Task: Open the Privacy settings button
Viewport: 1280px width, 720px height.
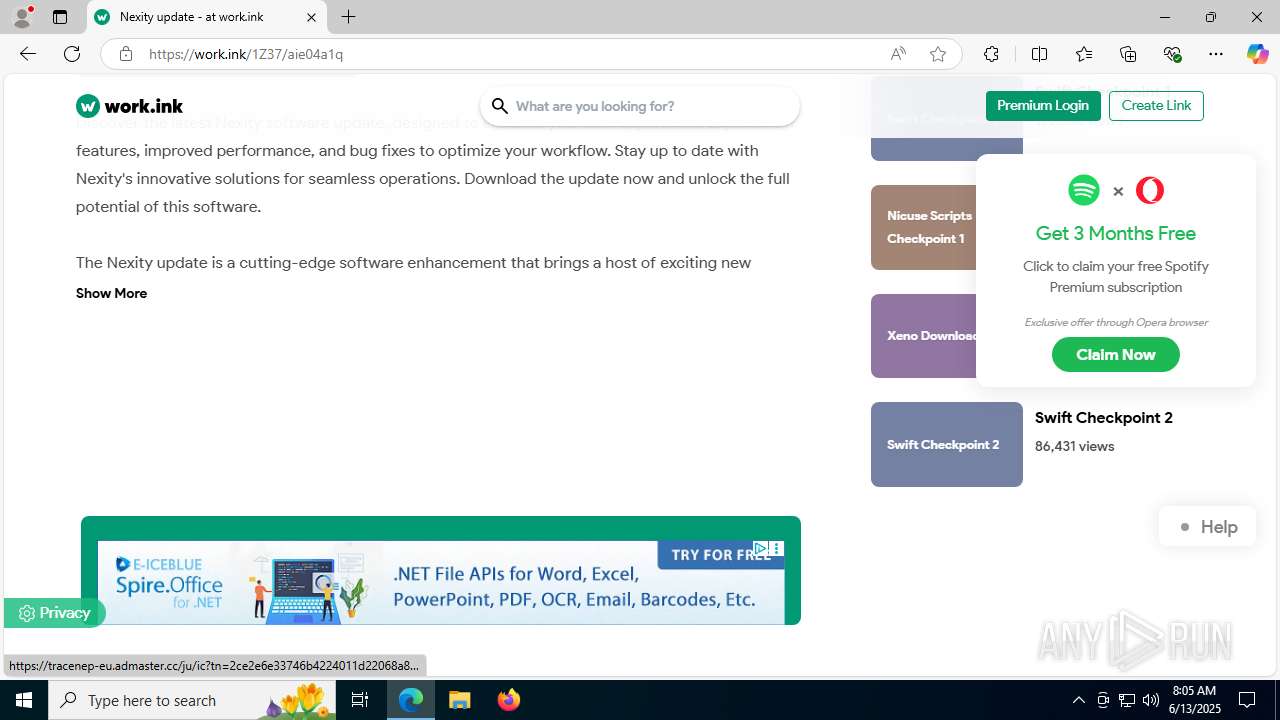Action: click(54, 613)
